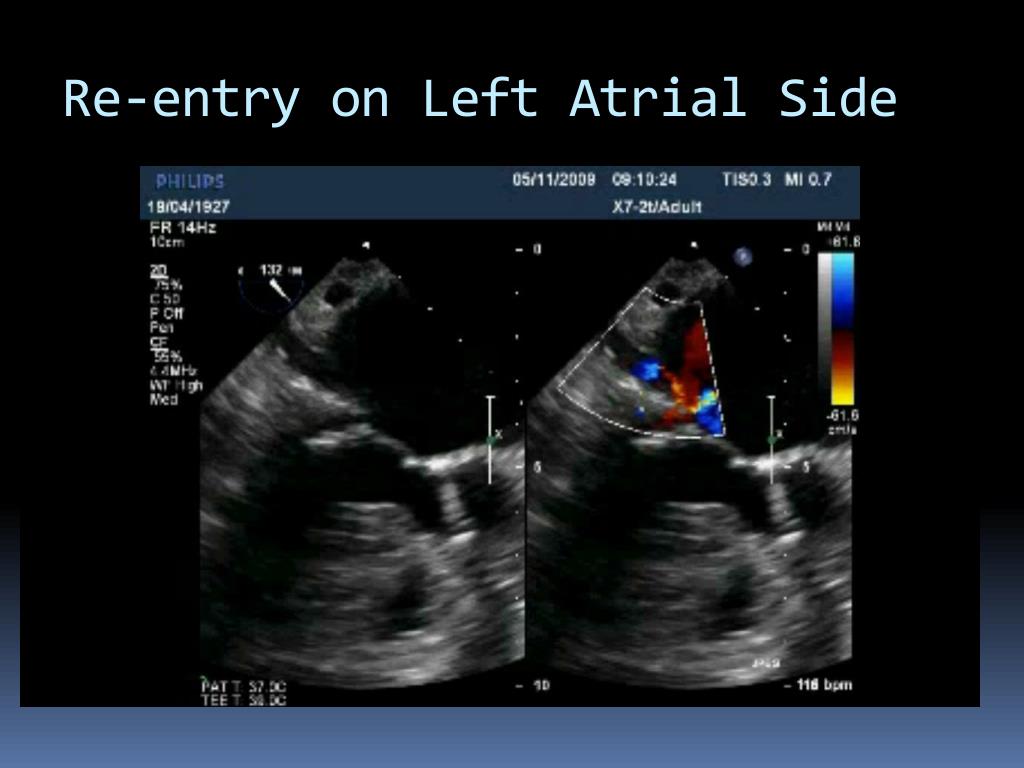Click the heart rate "116 bpm"
Image resolution: width=1024 pixels, height=768 pixels.
(x=824, y=685)
